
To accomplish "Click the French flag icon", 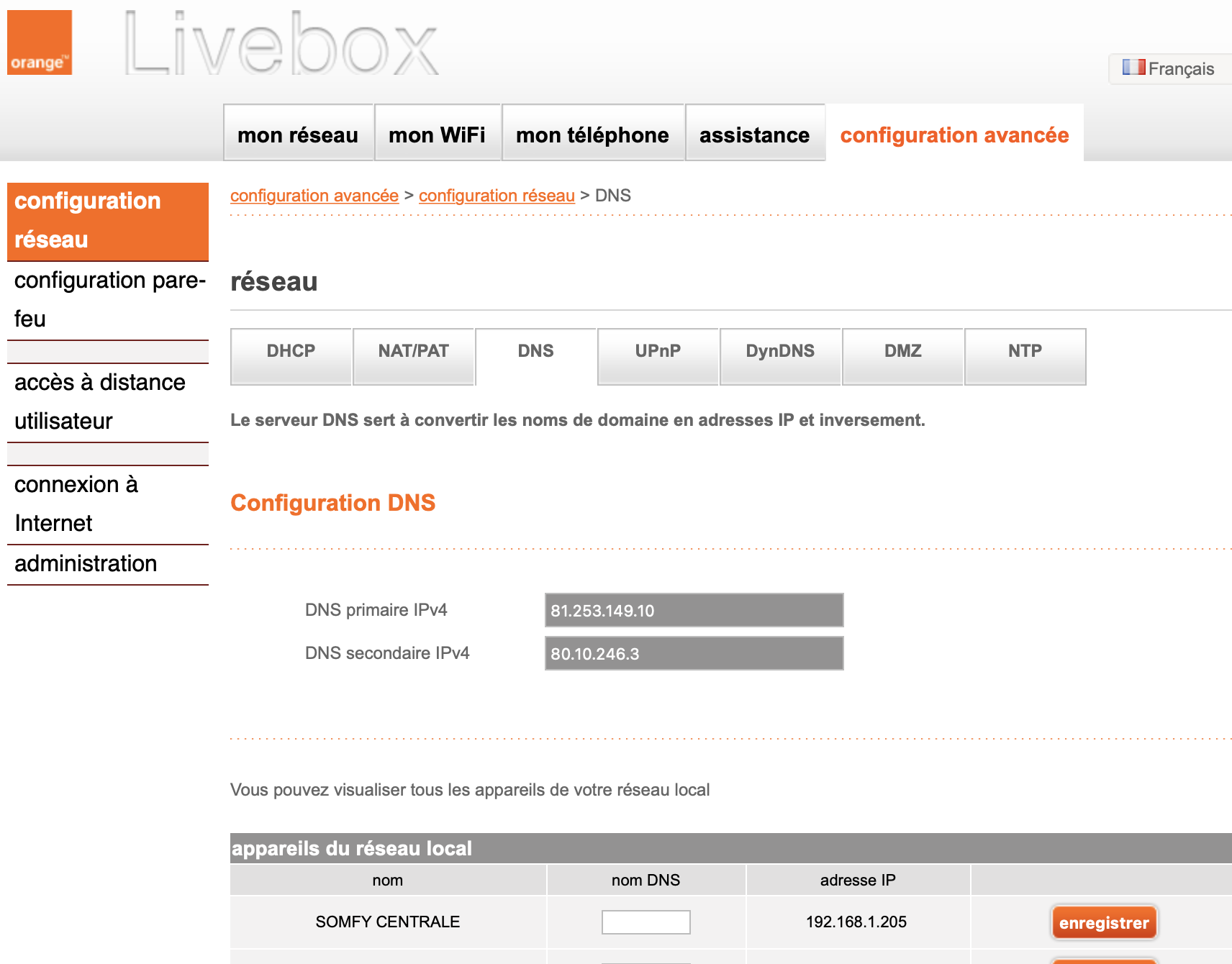I will [1133, 68].
